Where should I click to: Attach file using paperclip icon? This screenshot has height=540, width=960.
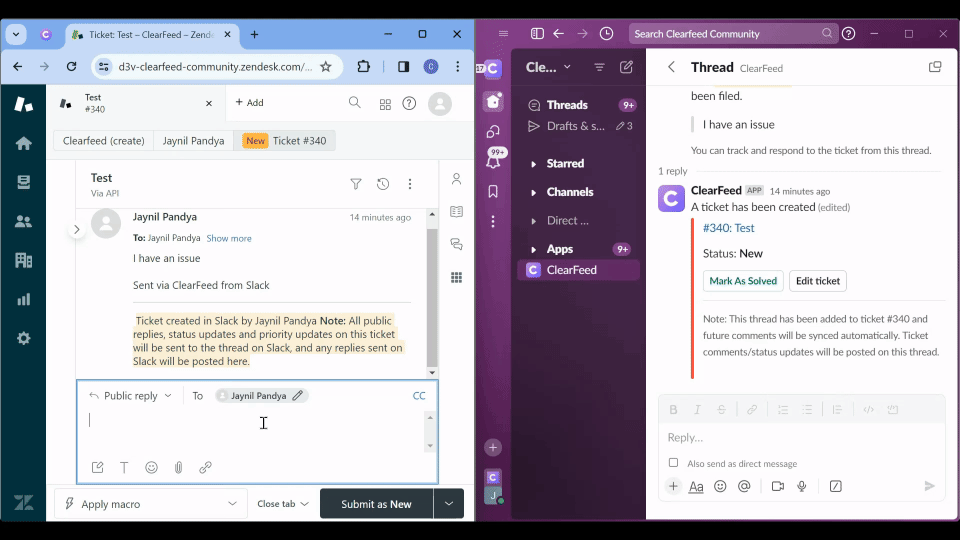pyautogui.click(x=178, y=467)
